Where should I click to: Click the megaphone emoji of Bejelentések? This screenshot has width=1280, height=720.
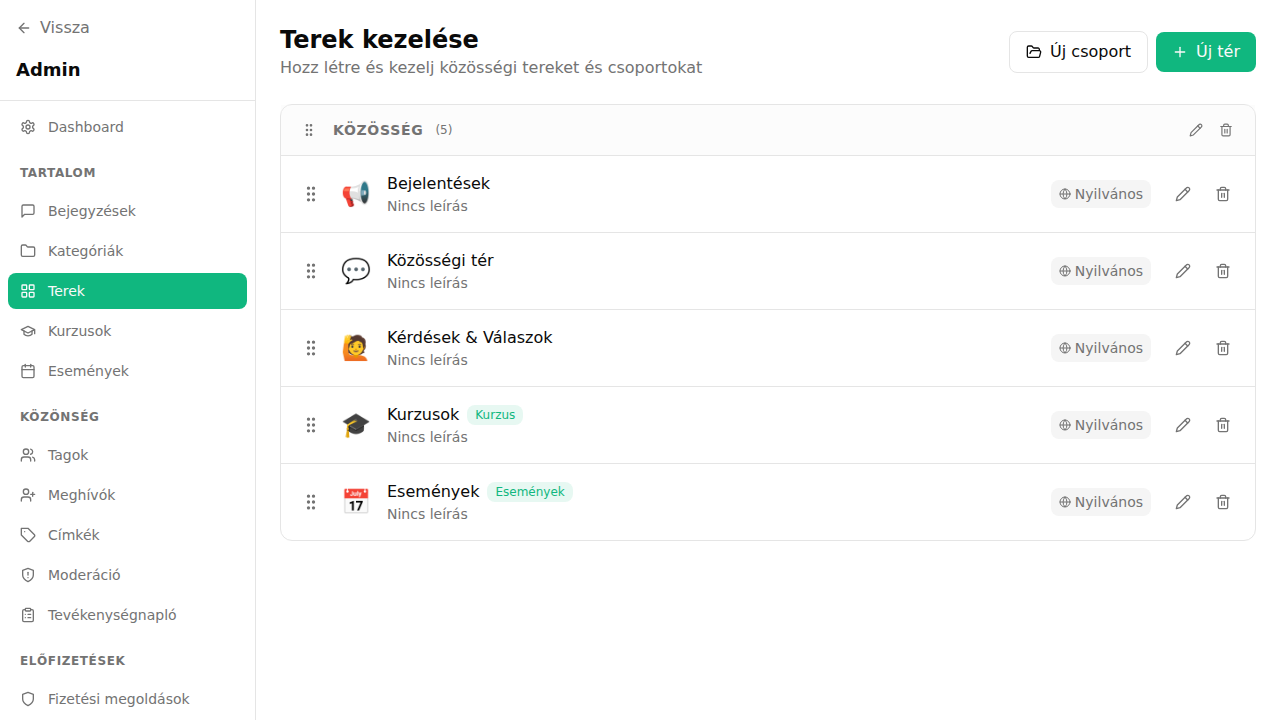[x=355, y=193]
